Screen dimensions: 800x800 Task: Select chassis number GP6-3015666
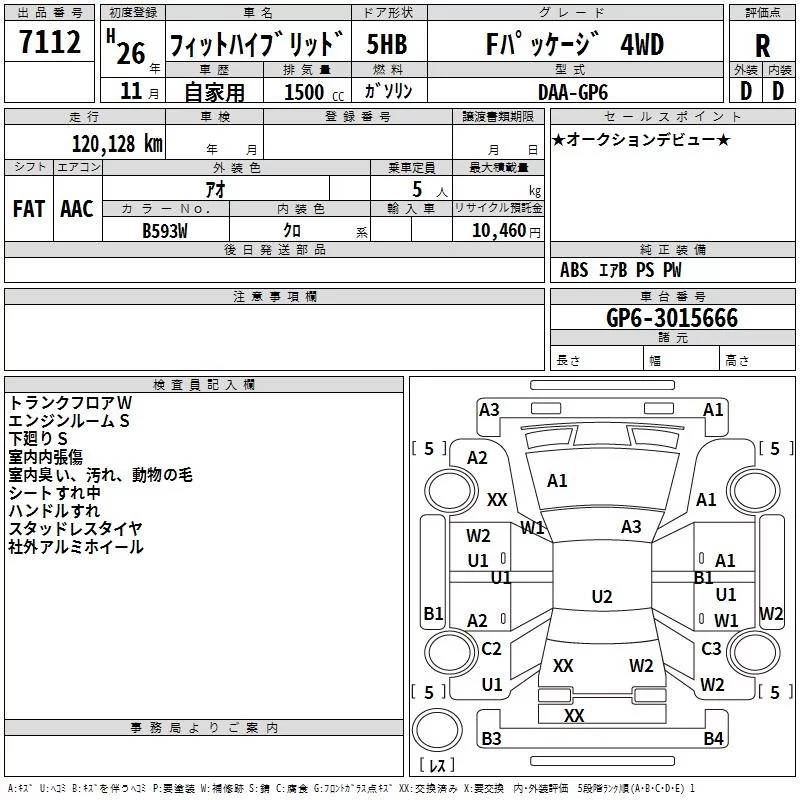(x=672, y=318)
